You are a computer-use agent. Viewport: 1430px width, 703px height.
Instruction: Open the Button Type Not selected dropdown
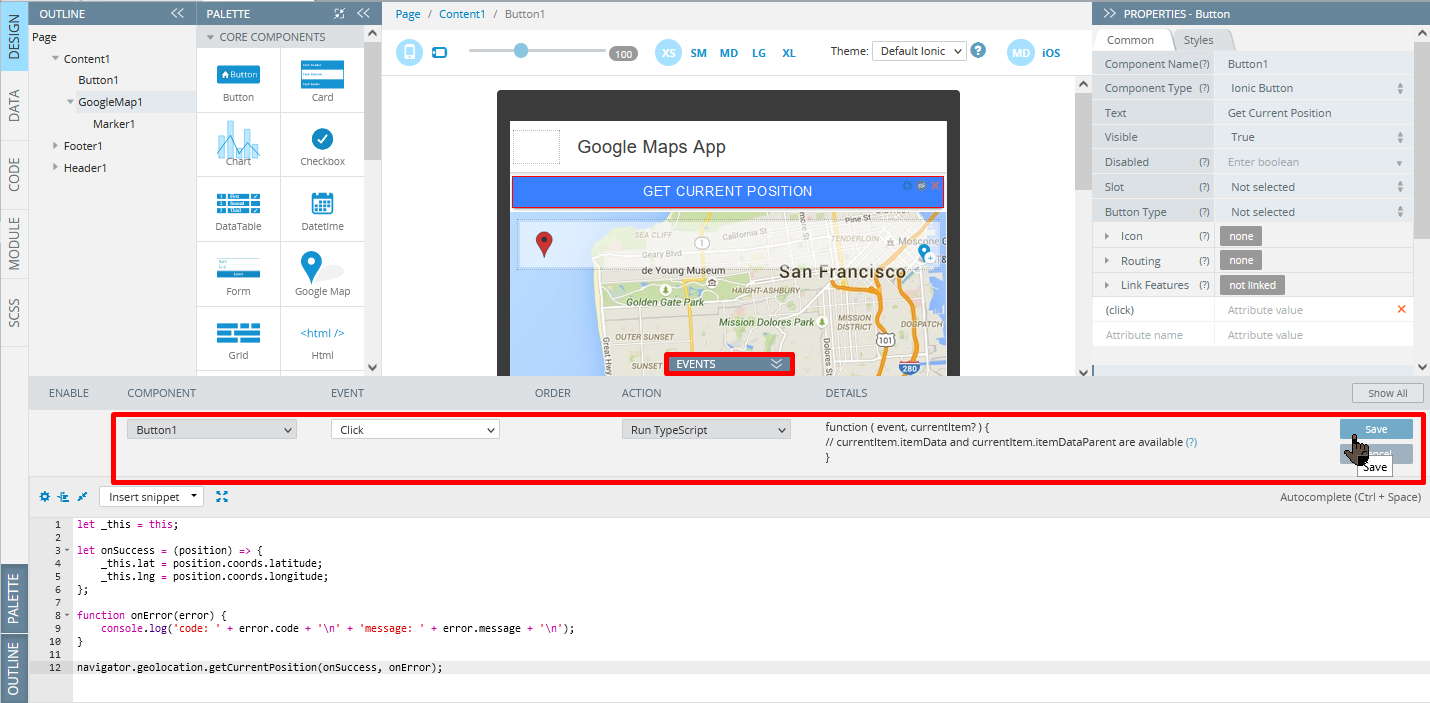(1314, 212)
